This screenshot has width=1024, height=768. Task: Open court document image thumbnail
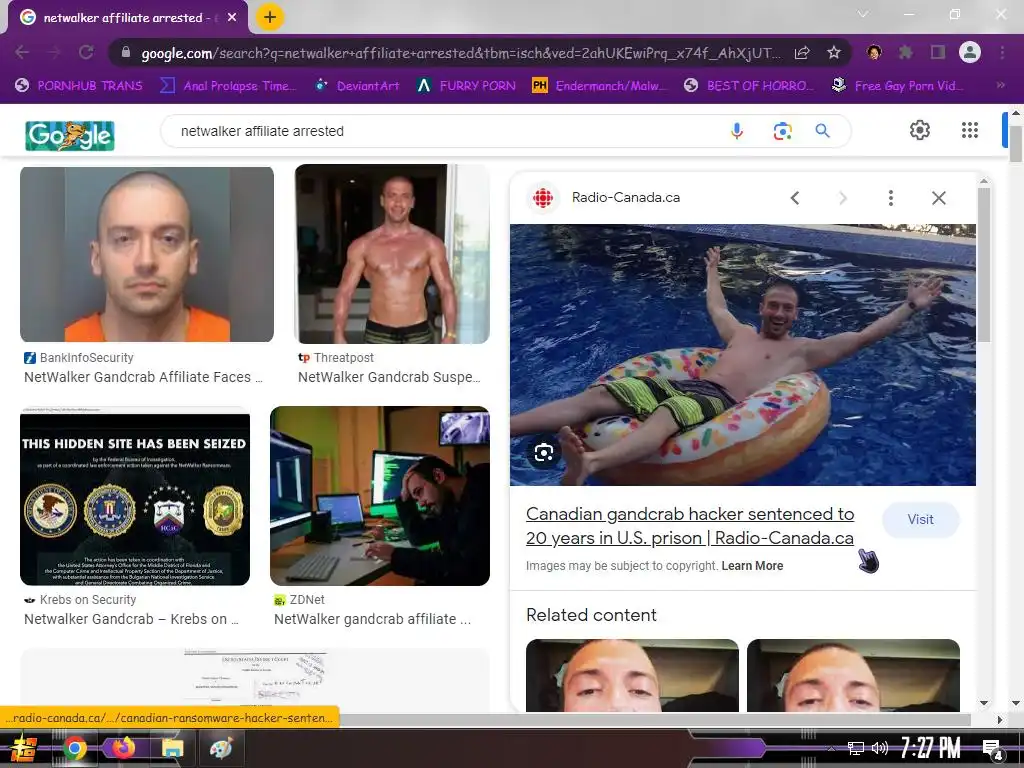click(x=255, y=679)
